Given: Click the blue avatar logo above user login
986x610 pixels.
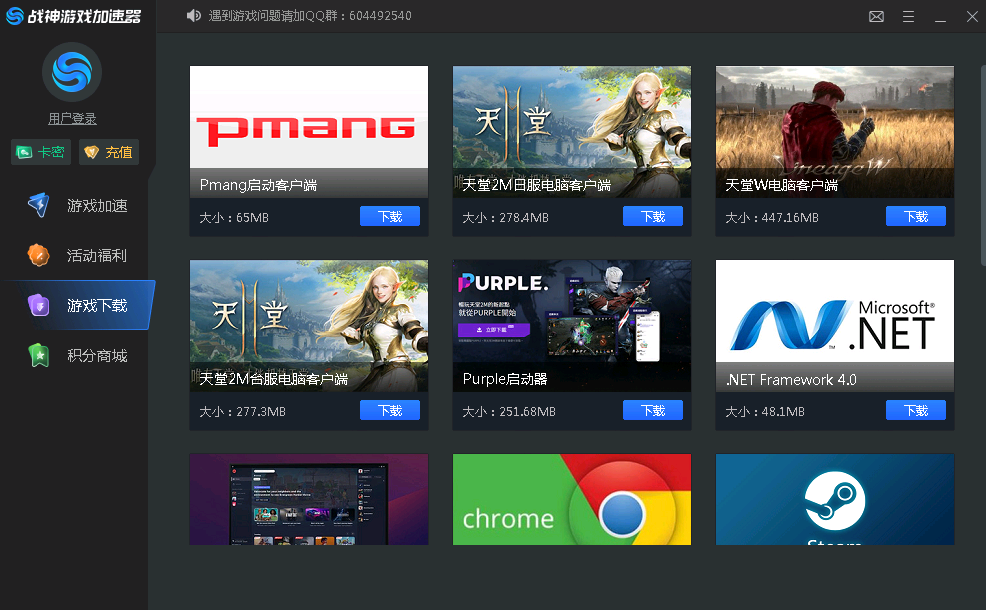Looking at the screenshot, I should pos(72,72).
